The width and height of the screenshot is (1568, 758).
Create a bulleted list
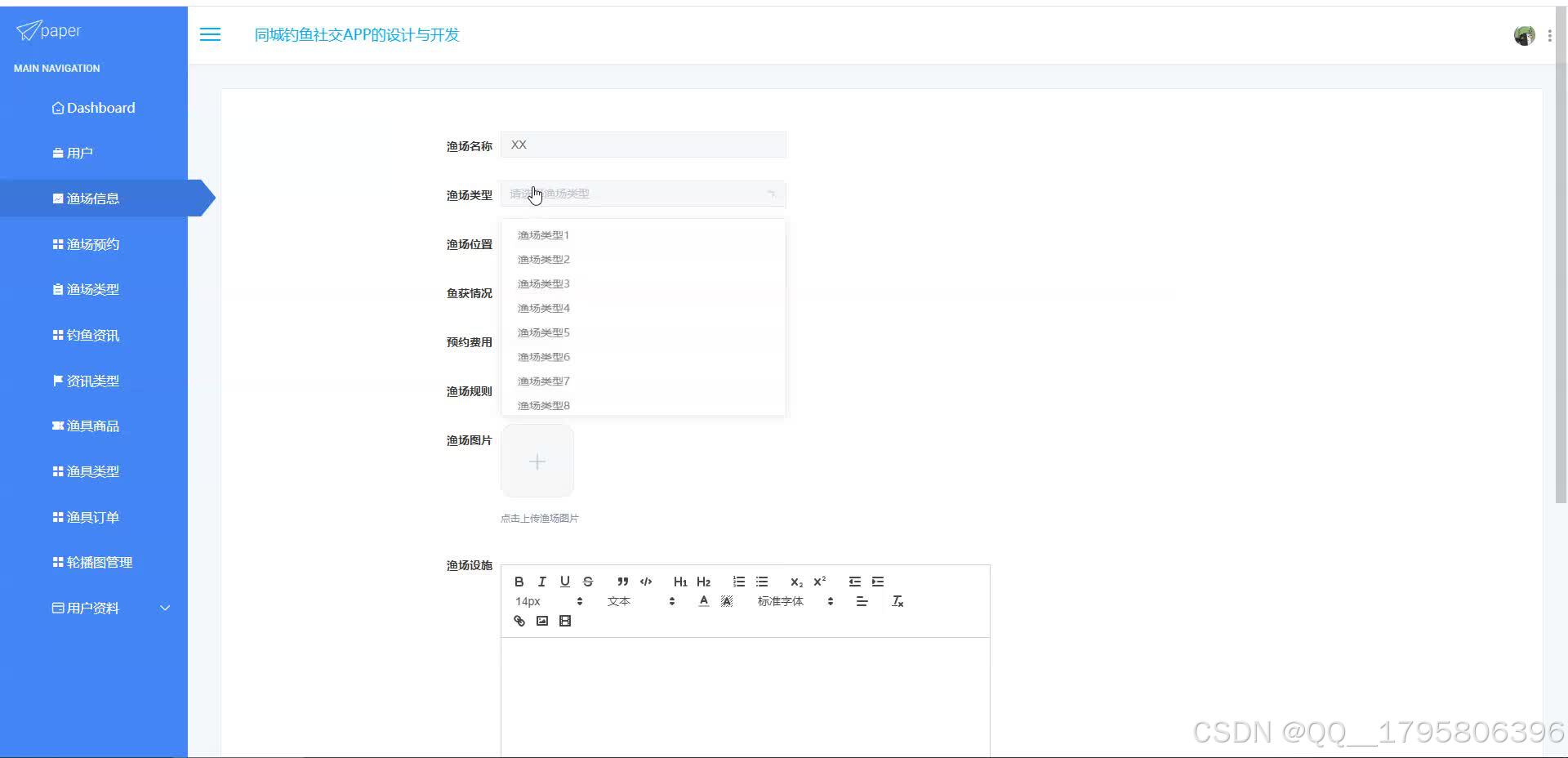click(x=762, y=582)
